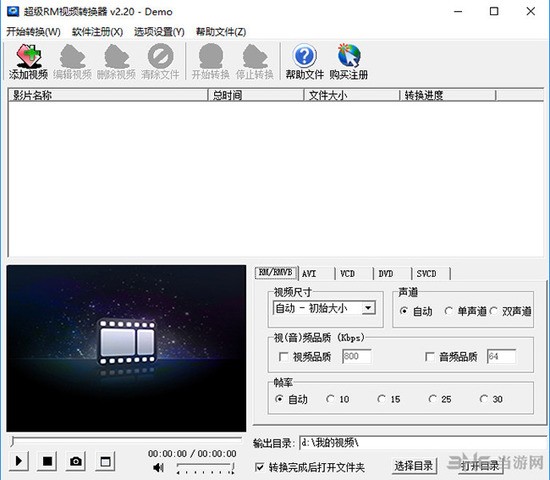Enable the 音频品质 checkbox

(x=430, y=357)
